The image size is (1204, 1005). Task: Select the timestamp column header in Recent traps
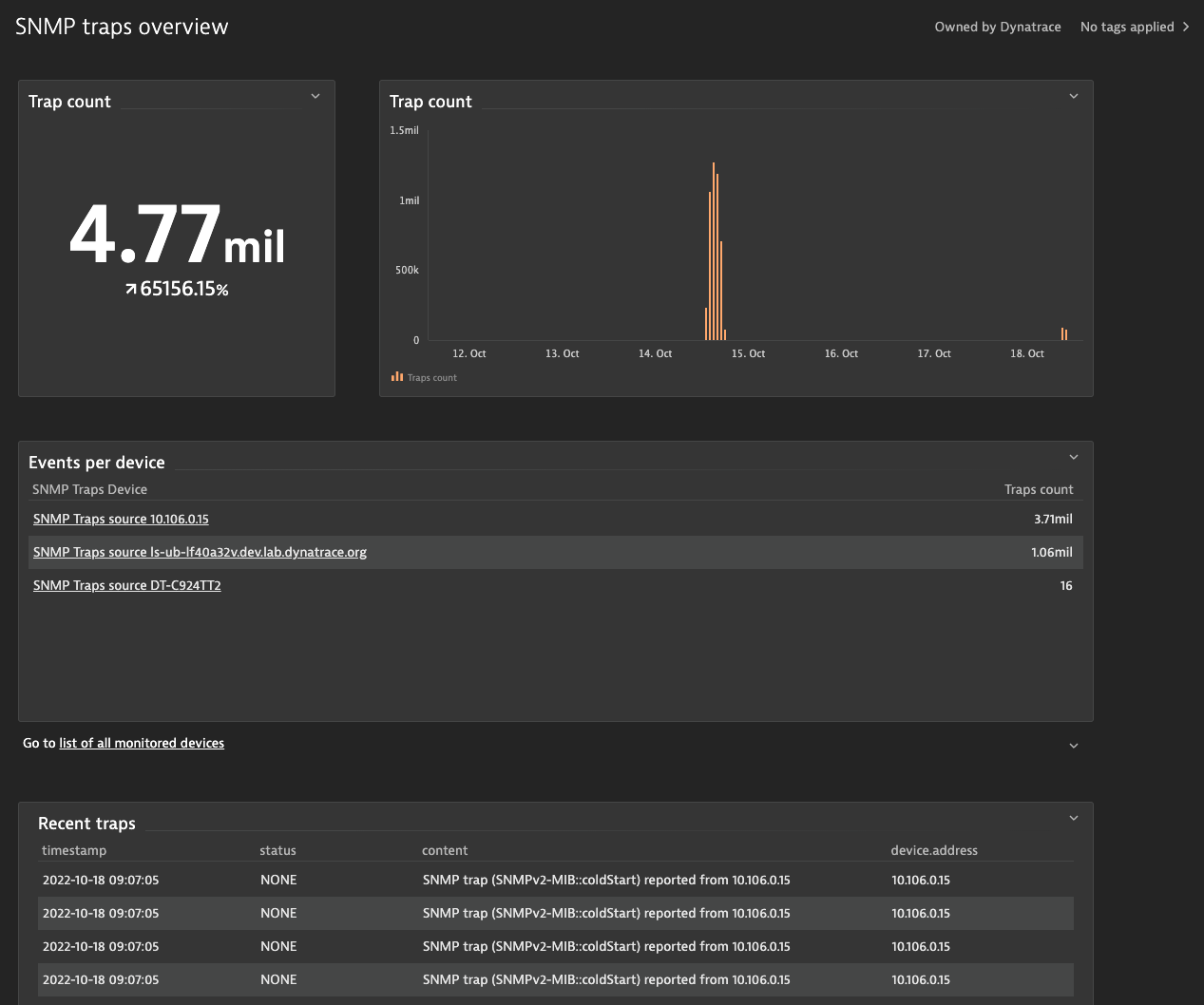click(74, 850)
